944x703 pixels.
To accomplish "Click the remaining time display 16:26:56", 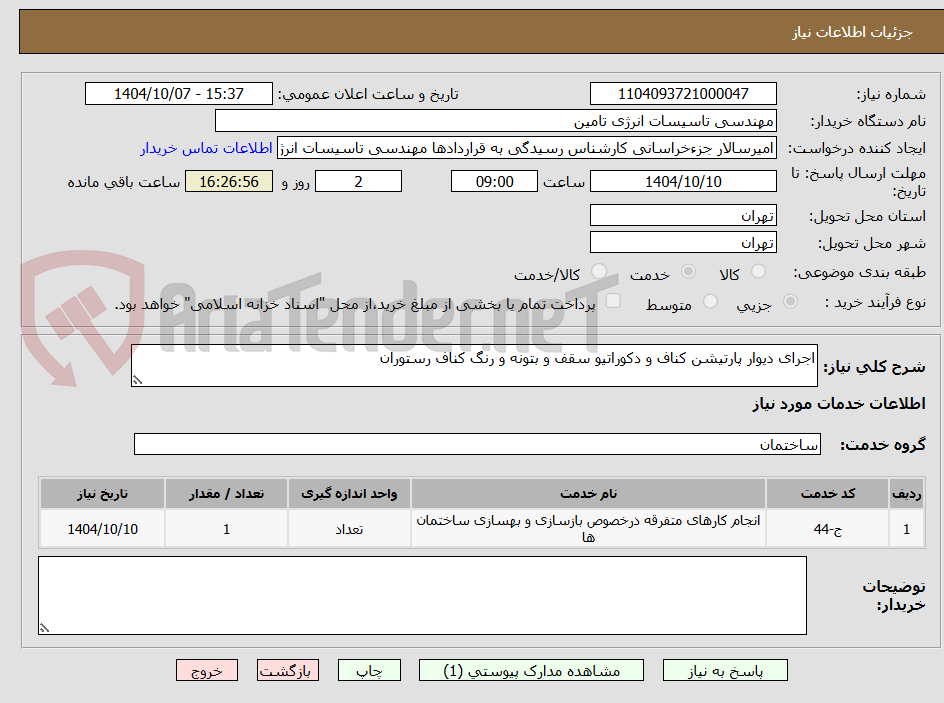I will 227,181.
